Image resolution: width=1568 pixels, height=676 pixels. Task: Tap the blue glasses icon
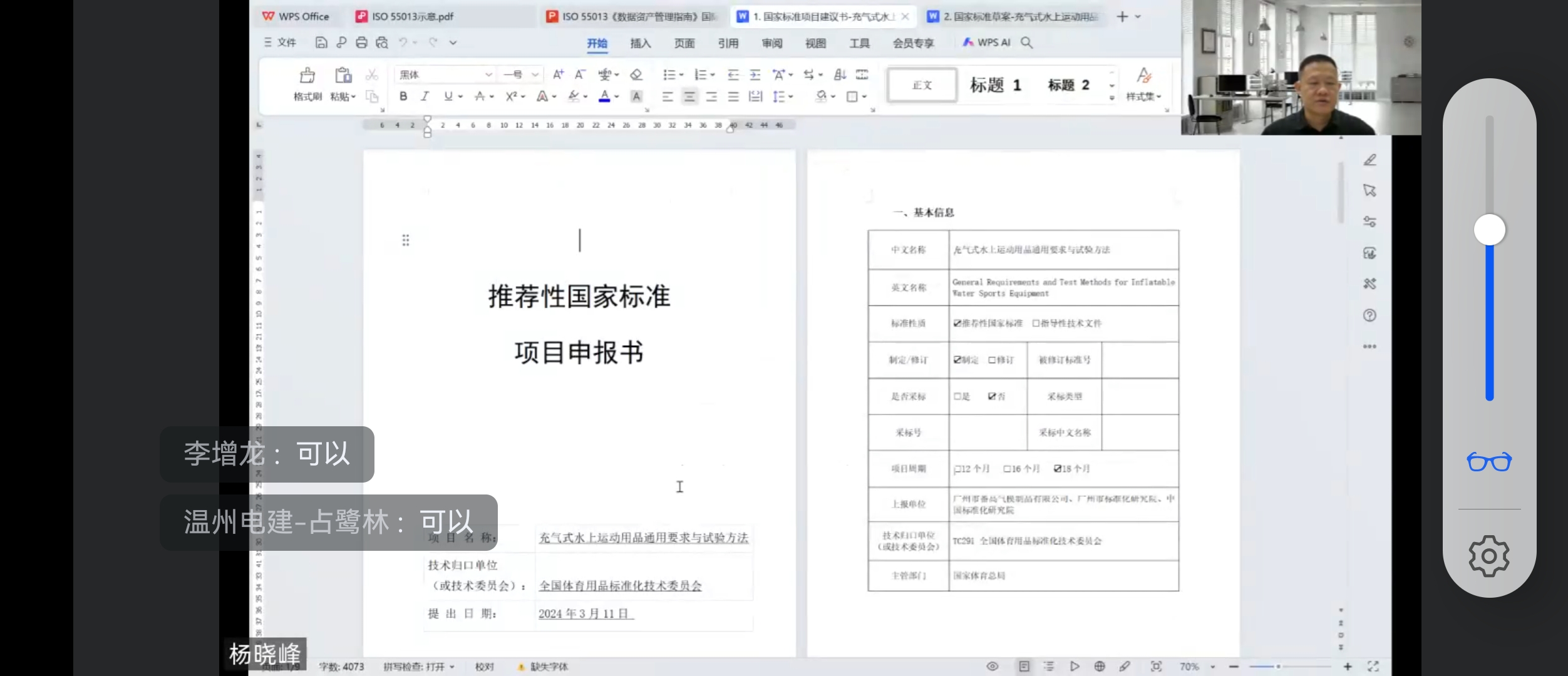point(1489,462)
